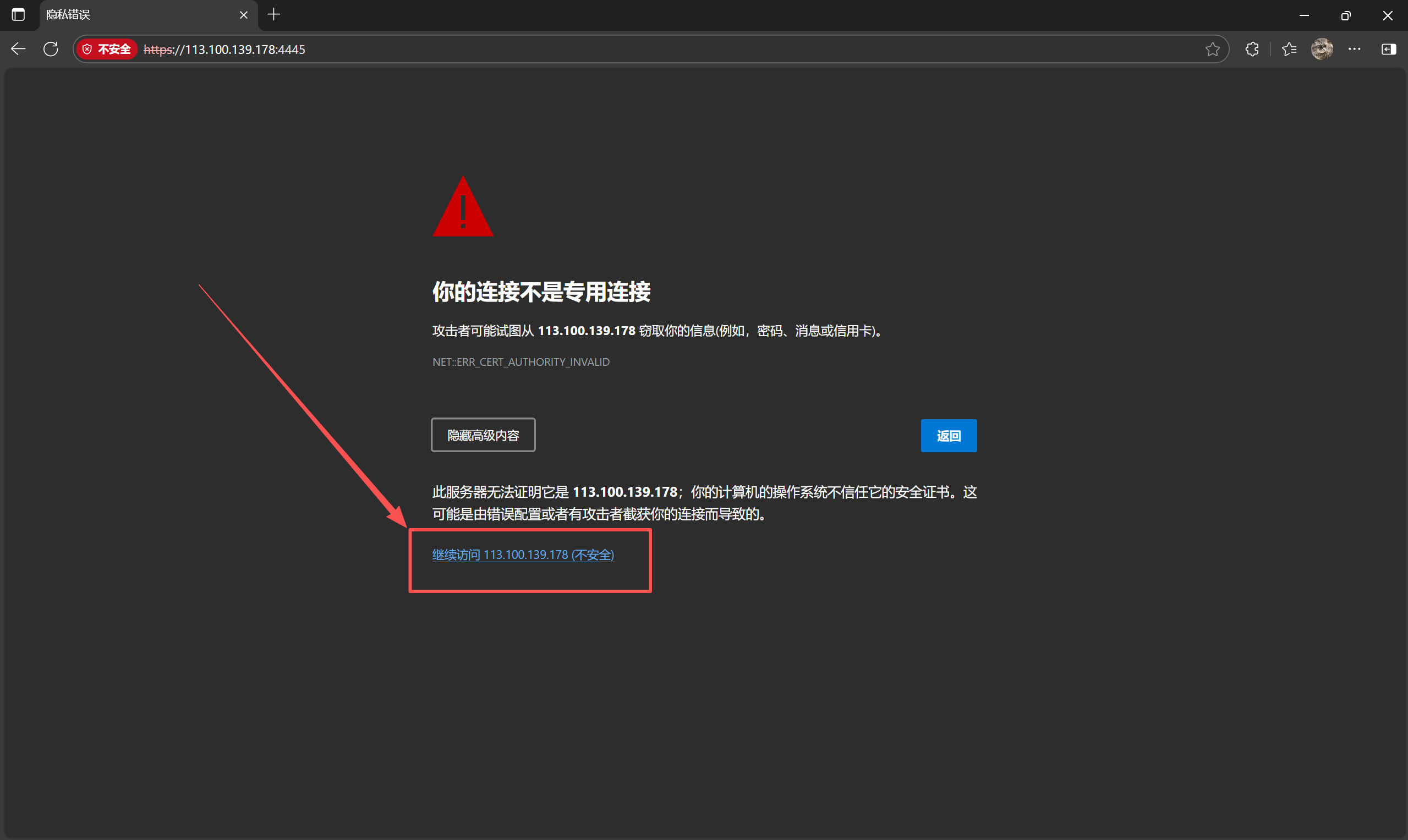Close the 隐私错误 tab

(243, 15)
